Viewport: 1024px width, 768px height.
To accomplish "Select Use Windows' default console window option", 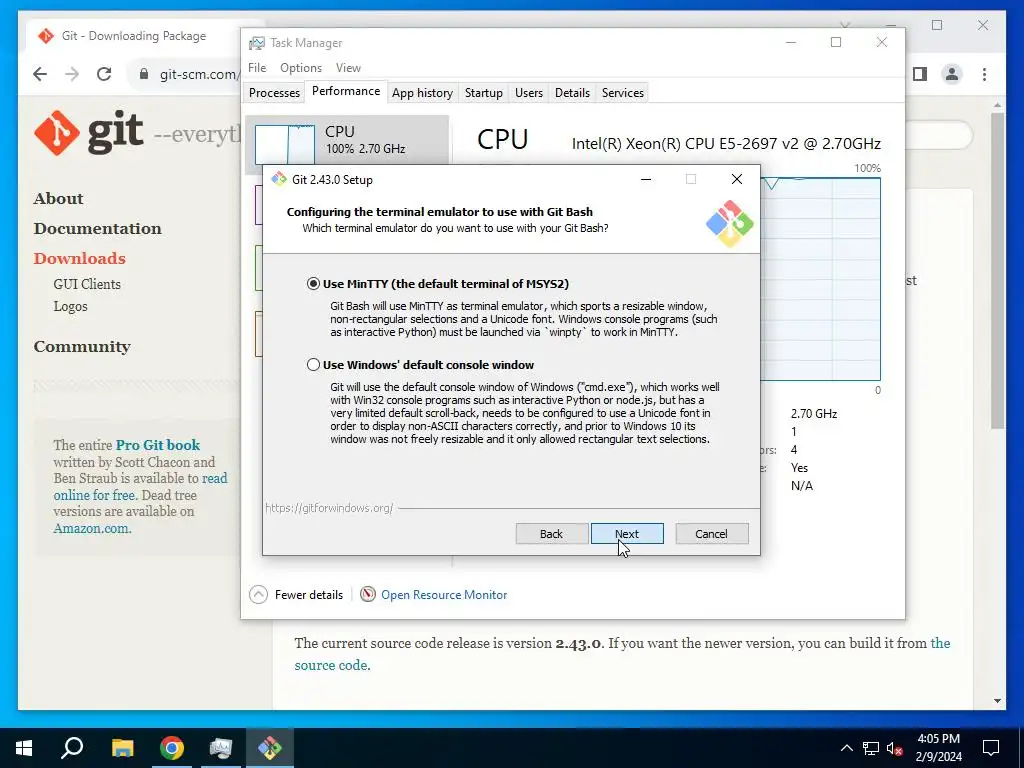I will 313,364.
